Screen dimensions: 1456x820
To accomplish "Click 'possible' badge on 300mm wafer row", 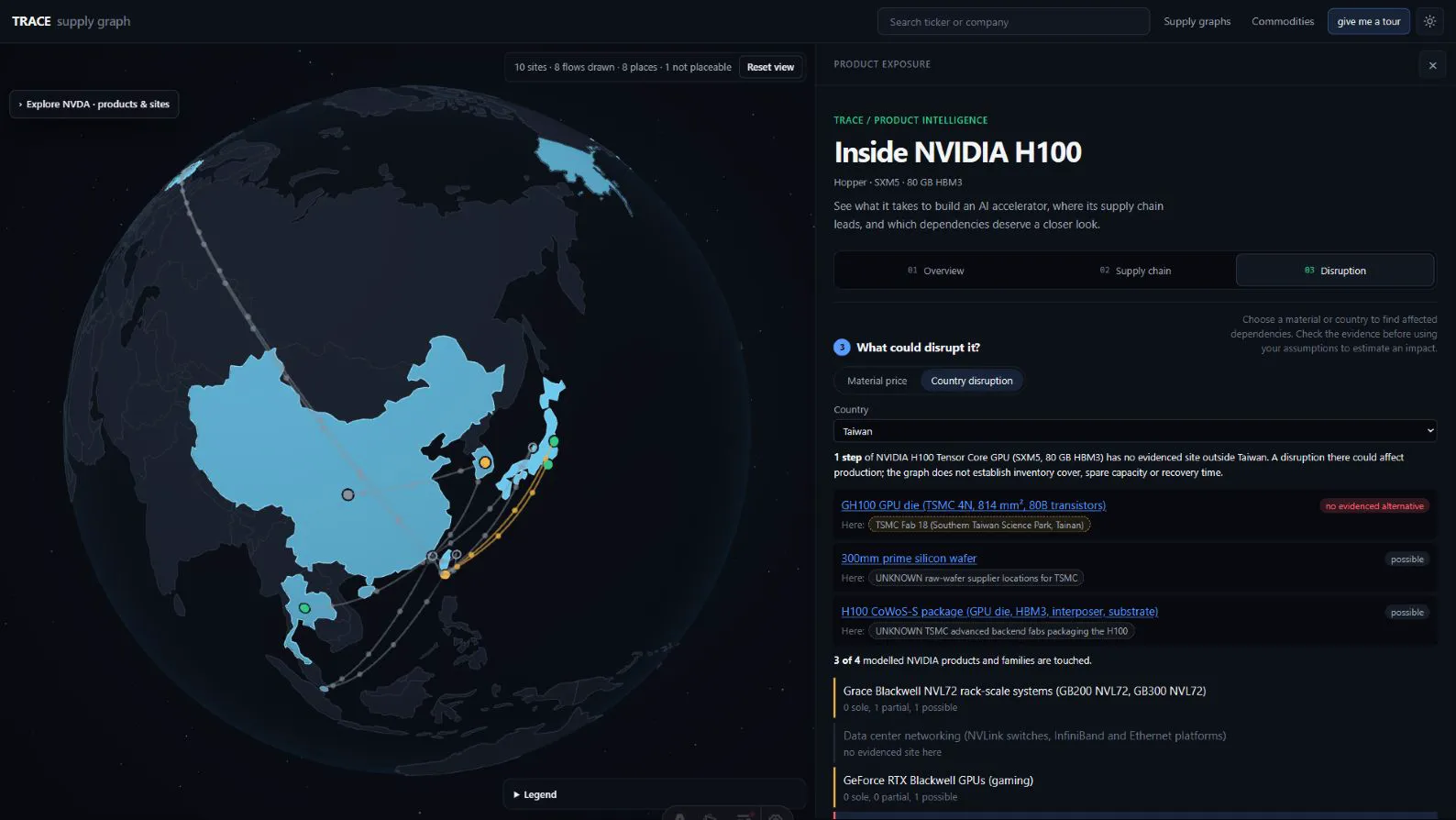I will click(x=1406, y=560).
